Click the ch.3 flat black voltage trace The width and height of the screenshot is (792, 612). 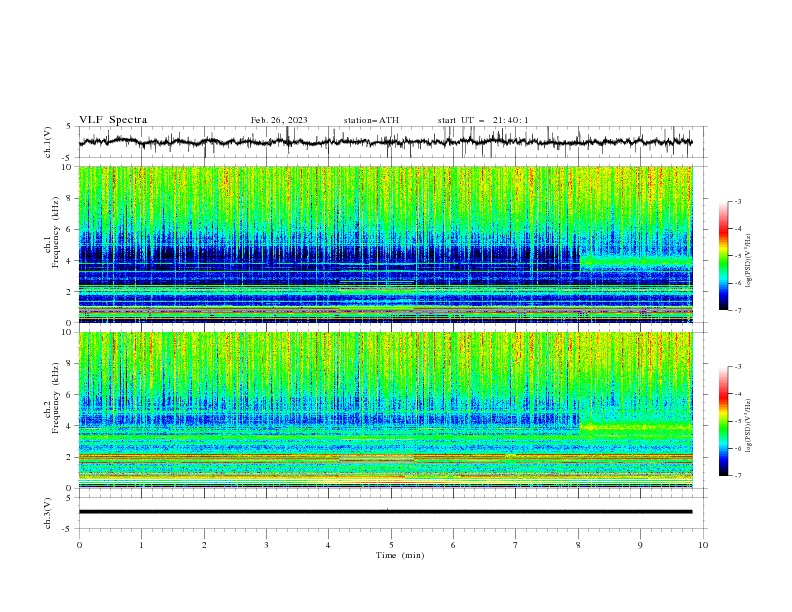click(x=385, y=512)
